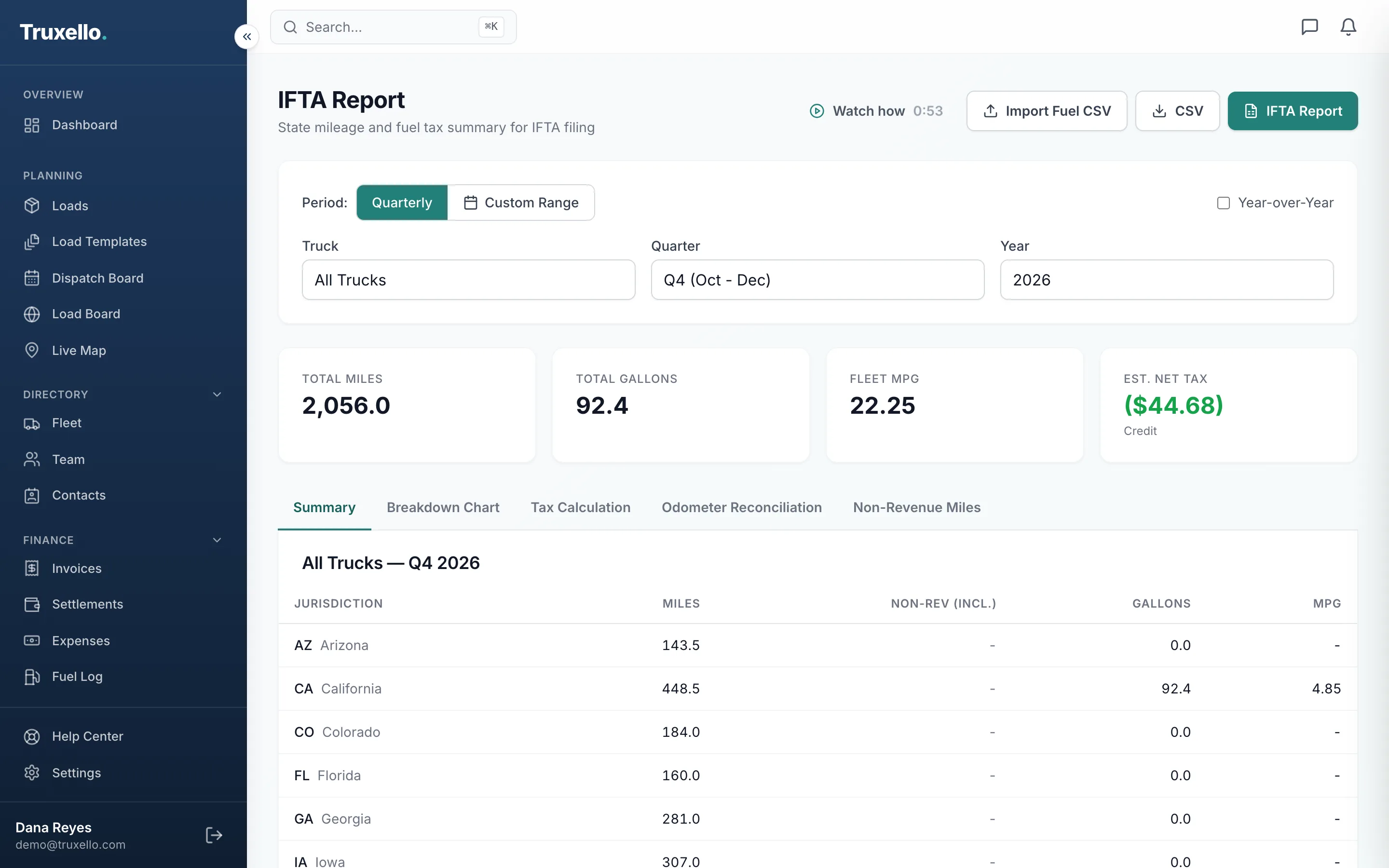Screen dimensions: 1389x868
Task: Open the Truck dropdown showing All Trucks
Action: point(468,280)
